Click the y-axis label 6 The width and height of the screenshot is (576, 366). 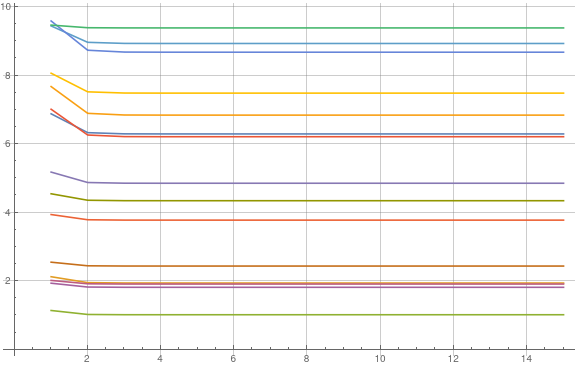(x=7, y=144)
